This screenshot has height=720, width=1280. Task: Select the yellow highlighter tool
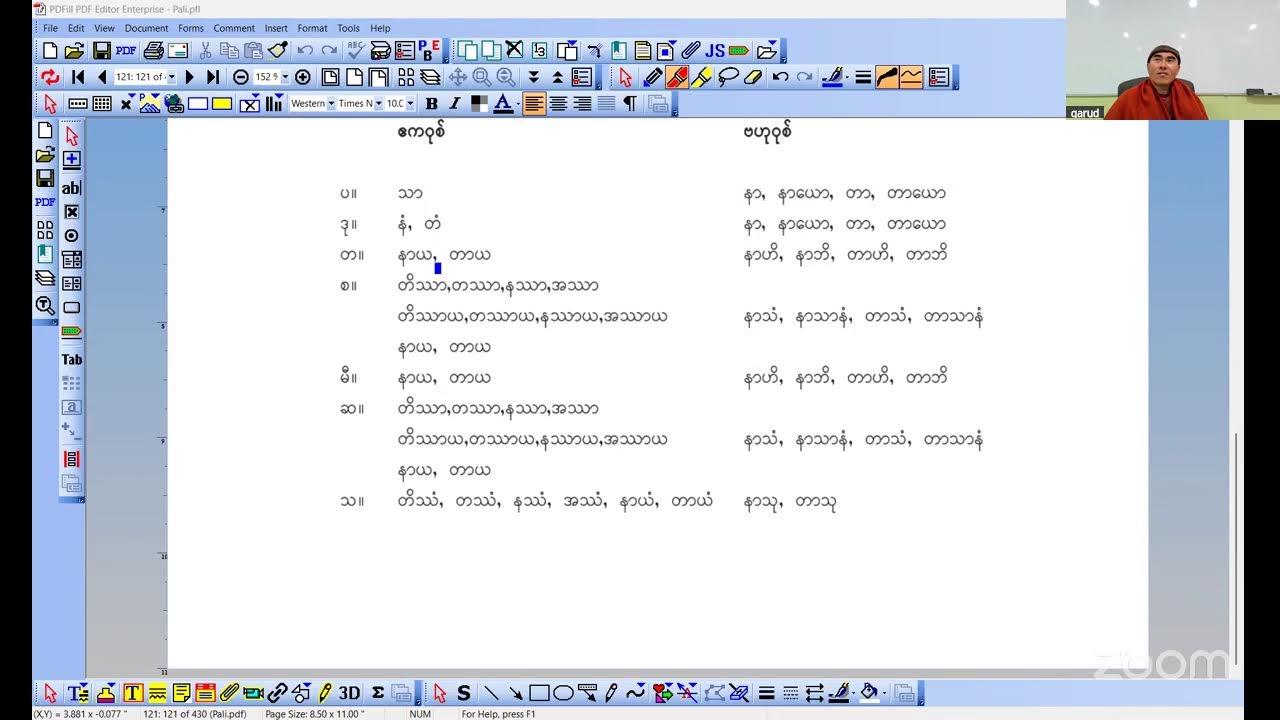pos(702,77)
